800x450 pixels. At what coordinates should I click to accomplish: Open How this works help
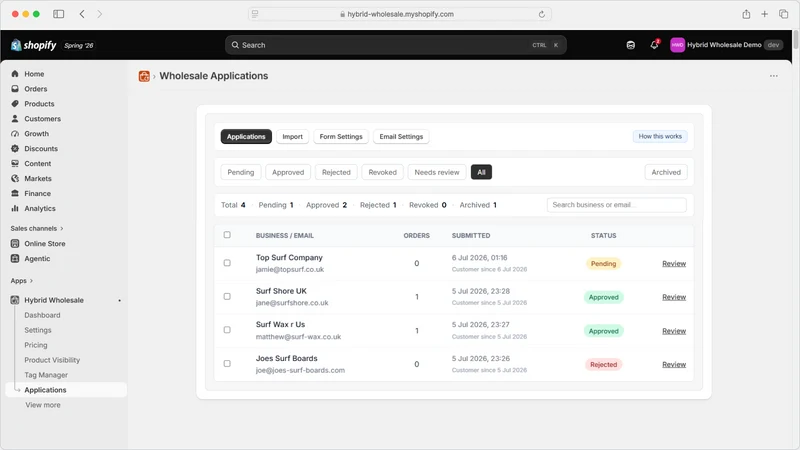(660, 136)
